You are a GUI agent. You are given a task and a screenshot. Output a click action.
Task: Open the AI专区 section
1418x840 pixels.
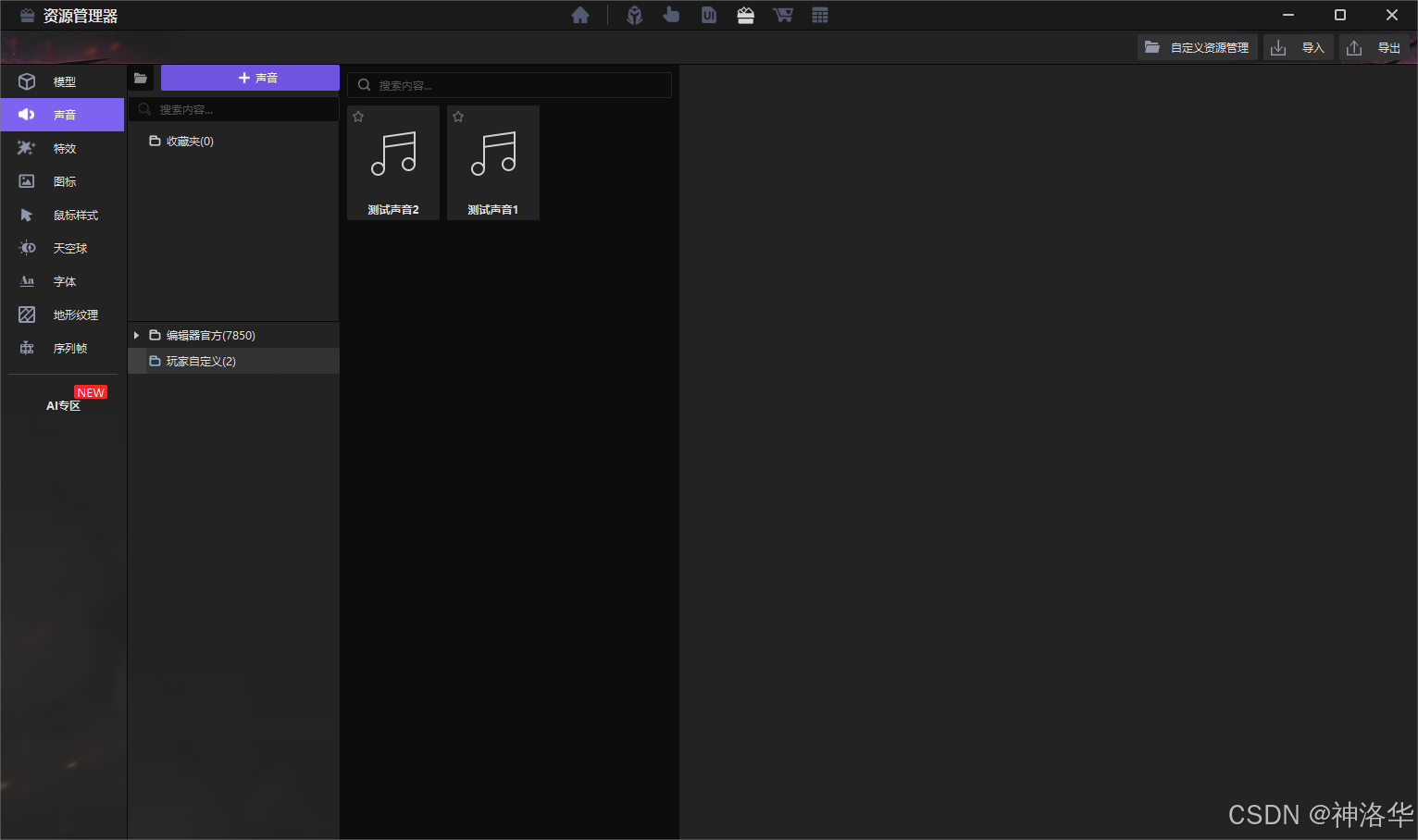64,405
